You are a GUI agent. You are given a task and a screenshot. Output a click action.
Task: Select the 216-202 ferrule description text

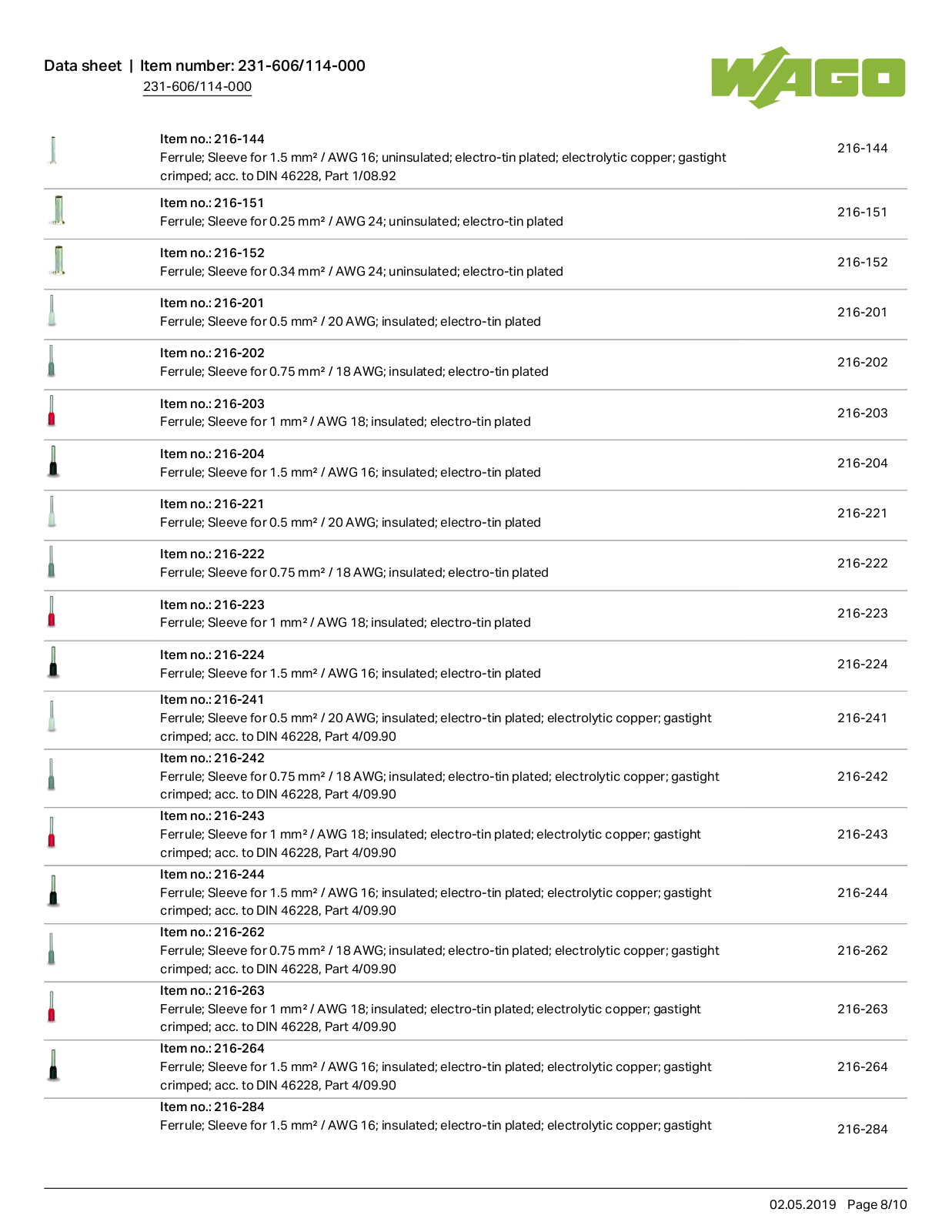point(354,372)
